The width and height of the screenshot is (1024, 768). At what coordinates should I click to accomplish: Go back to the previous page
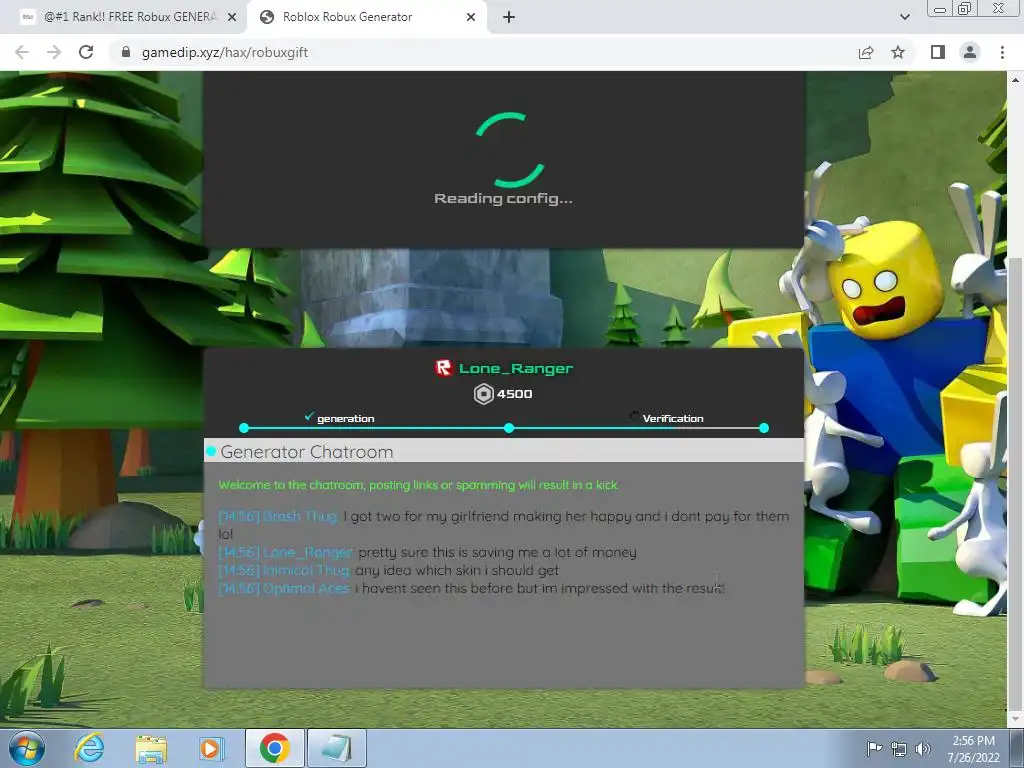click(x=22, y=52)
